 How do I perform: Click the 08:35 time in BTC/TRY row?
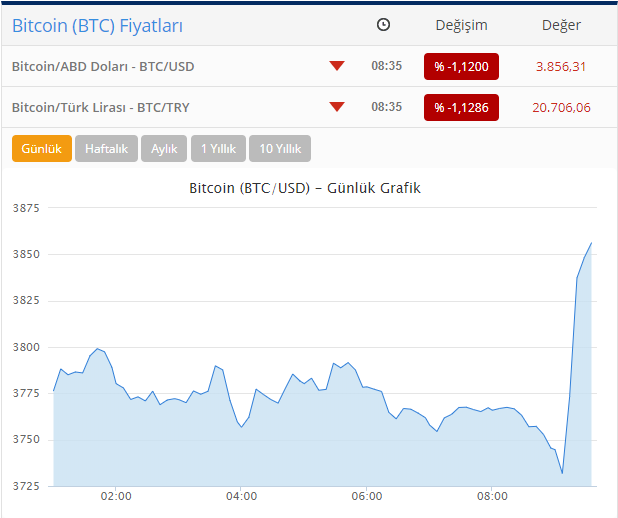point(387,107)
